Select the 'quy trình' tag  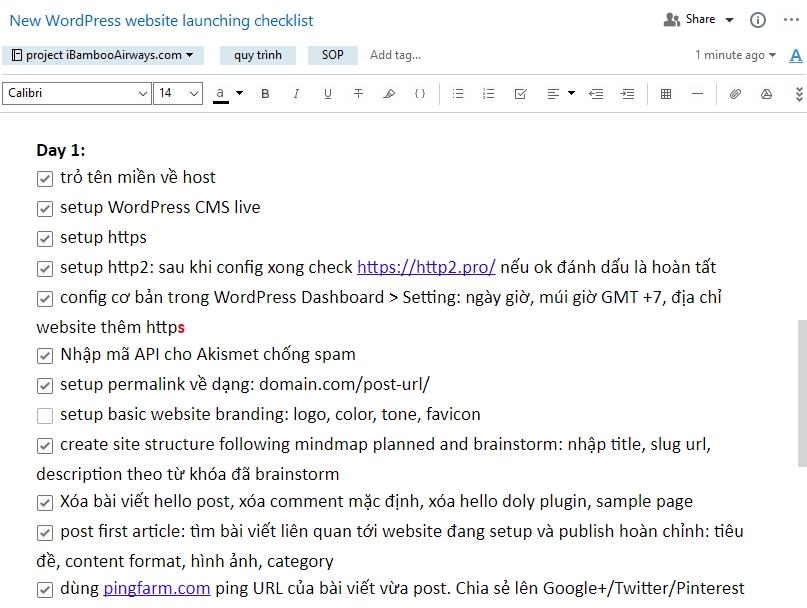point(258,55)
